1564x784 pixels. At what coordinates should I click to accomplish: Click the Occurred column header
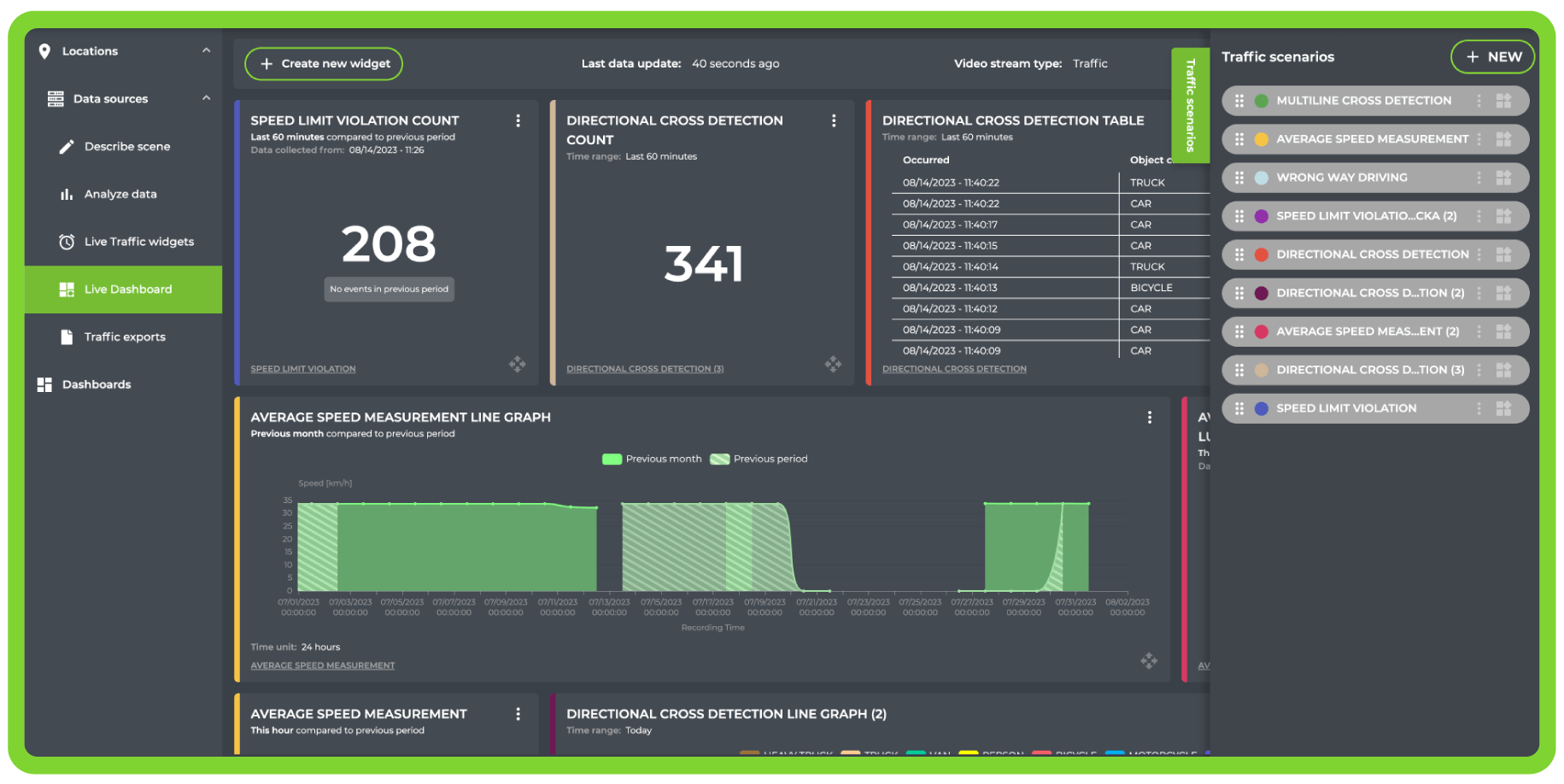(x=926, y=161)
